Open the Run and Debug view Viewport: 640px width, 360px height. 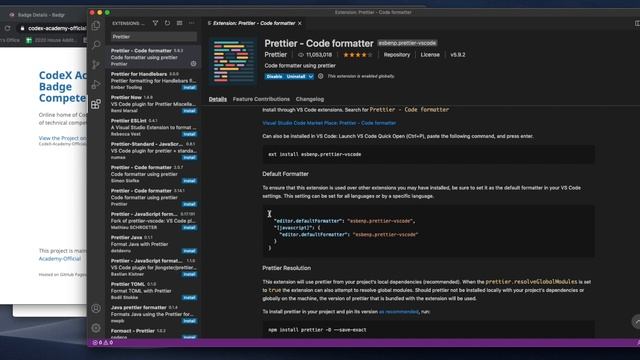pyautogui.click(x=96, y=84)
